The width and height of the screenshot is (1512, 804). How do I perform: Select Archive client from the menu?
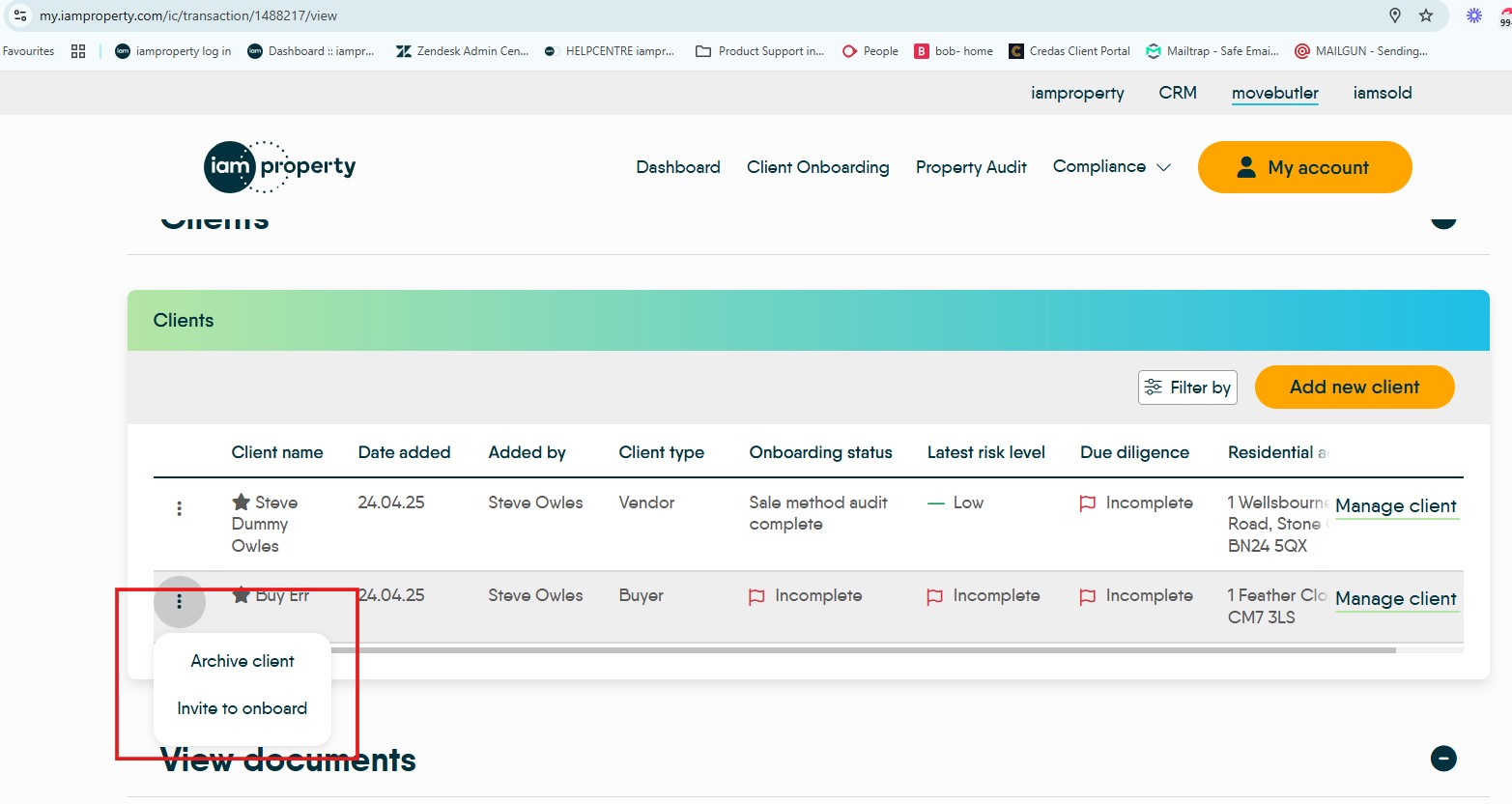point(242,661)
